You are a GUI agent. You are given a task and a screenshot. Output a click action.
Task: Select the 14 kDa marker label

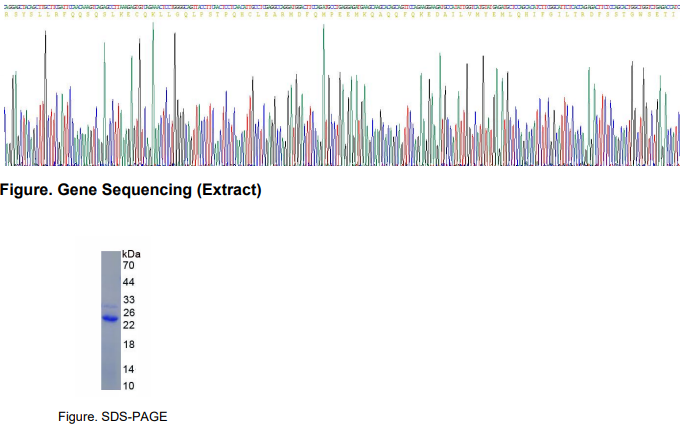coord(128,370)
